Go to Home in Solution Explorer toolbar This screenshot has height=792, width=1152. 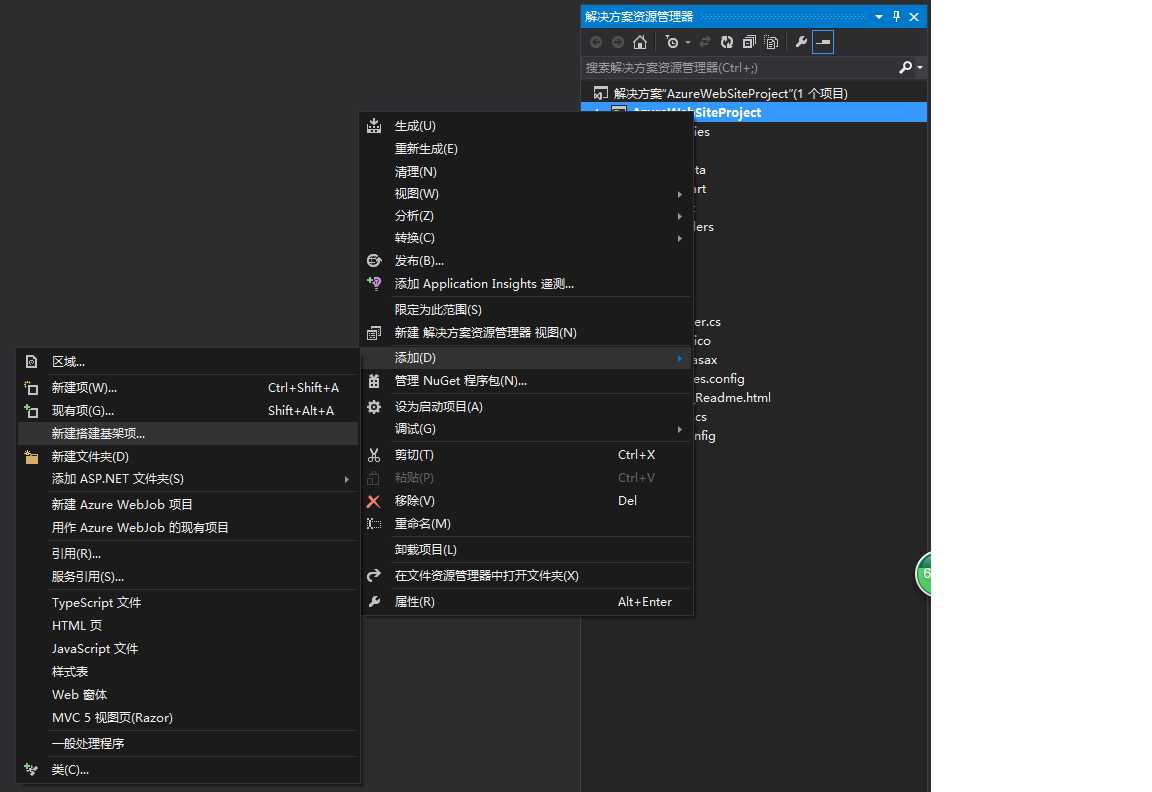tap(640, 42)
